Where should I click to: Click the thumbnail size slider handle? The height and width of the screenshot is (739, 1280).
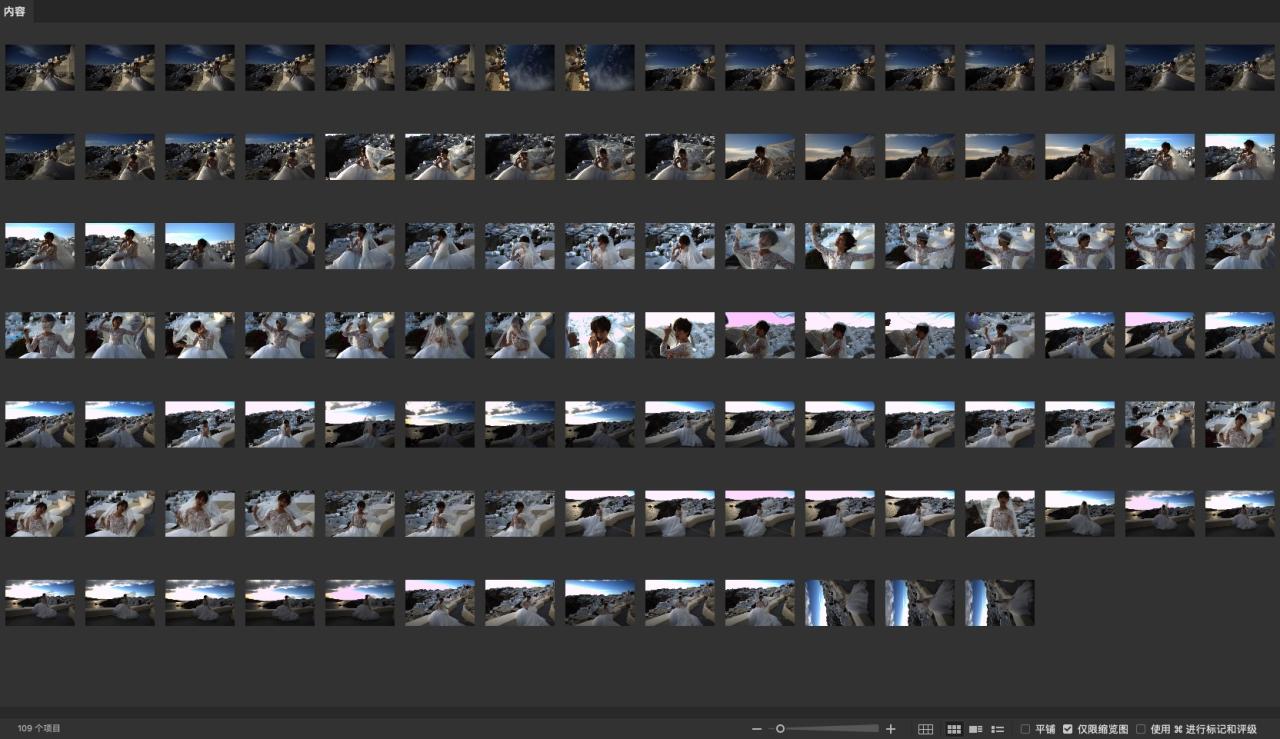780,729
